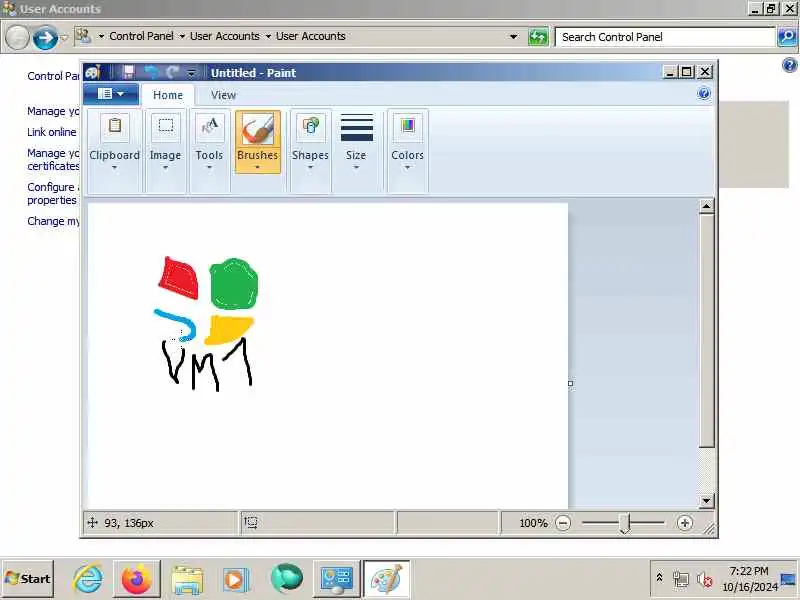Open Windows Media Player taskbar icon
Viewport: 800px width, 600px height.
tap(236, 579)
